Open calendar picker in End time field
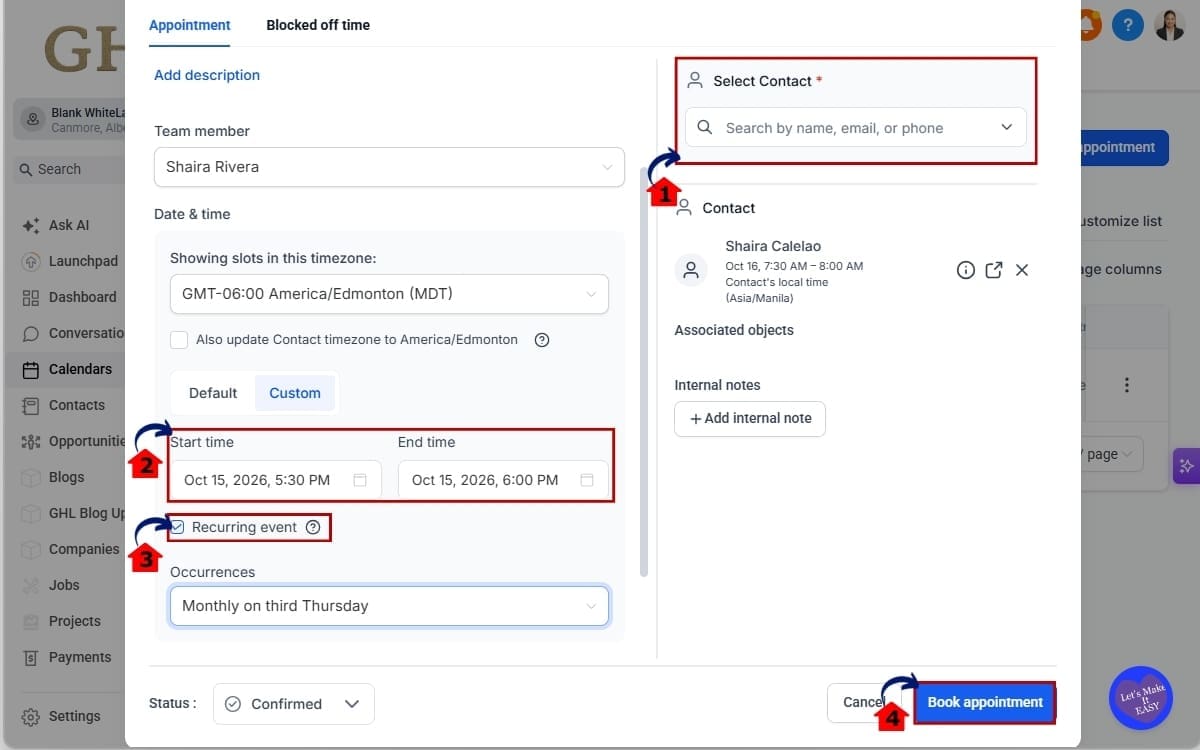The width and height of the screenshot is (1200, 750). [x=587, y=480]
